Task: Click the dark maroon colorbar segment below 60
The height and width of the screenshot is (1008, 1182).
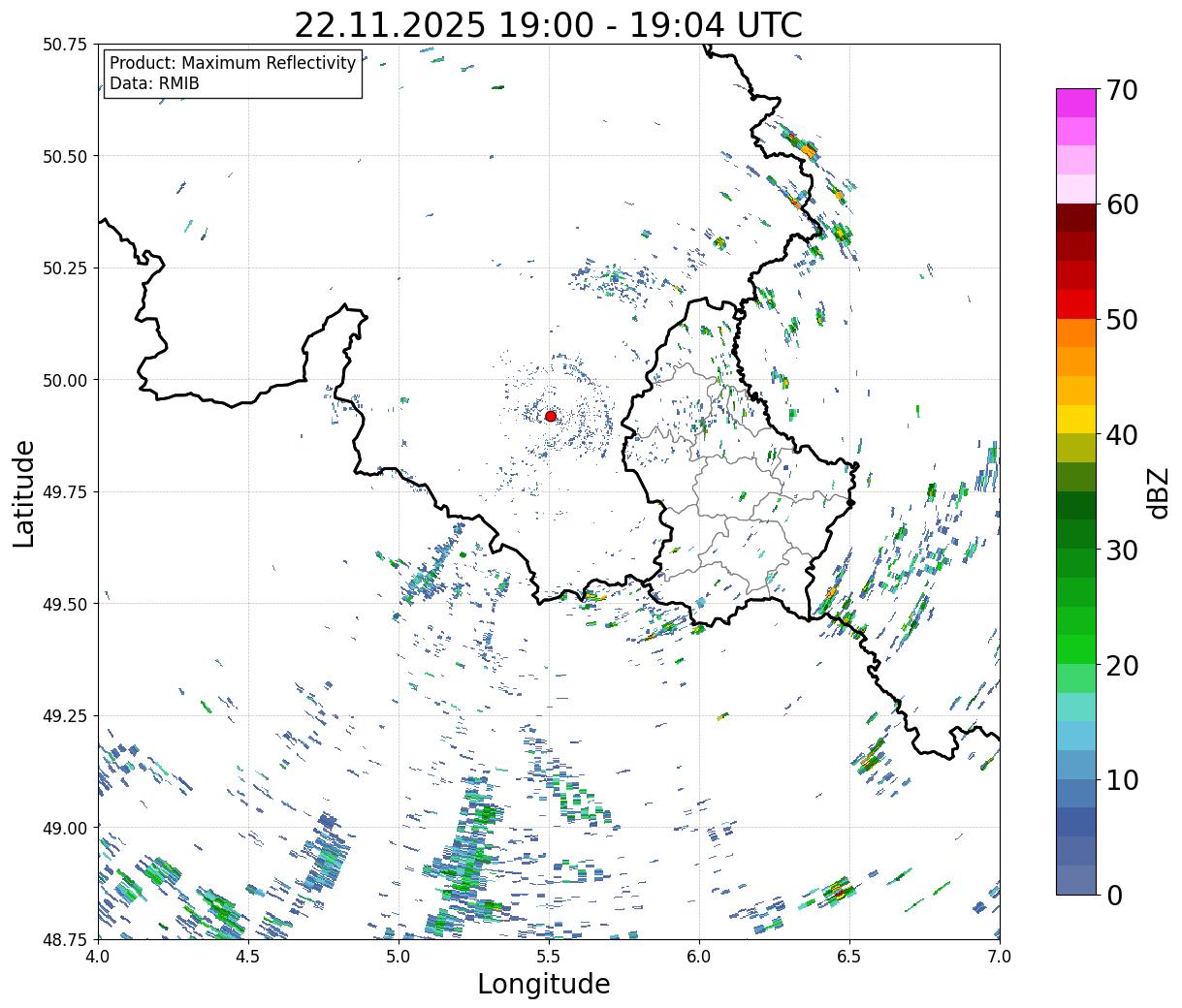Action: [1076, 218]
